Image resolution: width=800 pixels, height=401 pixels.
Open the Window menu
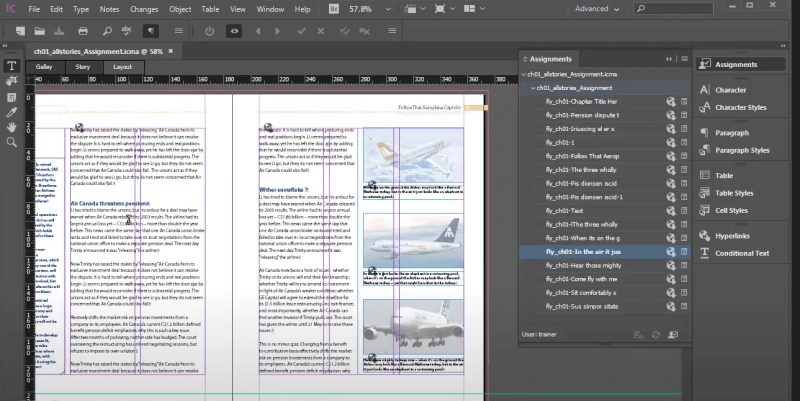(270, 9)
